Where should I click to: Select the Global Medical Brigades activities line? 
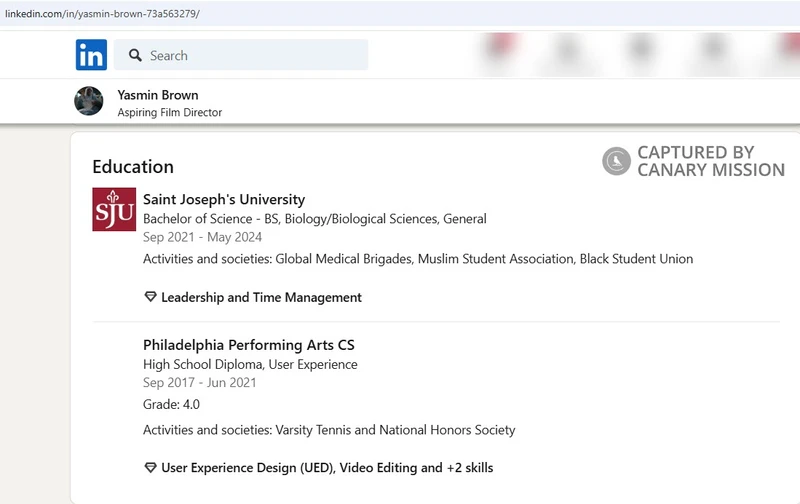(418, 259)
